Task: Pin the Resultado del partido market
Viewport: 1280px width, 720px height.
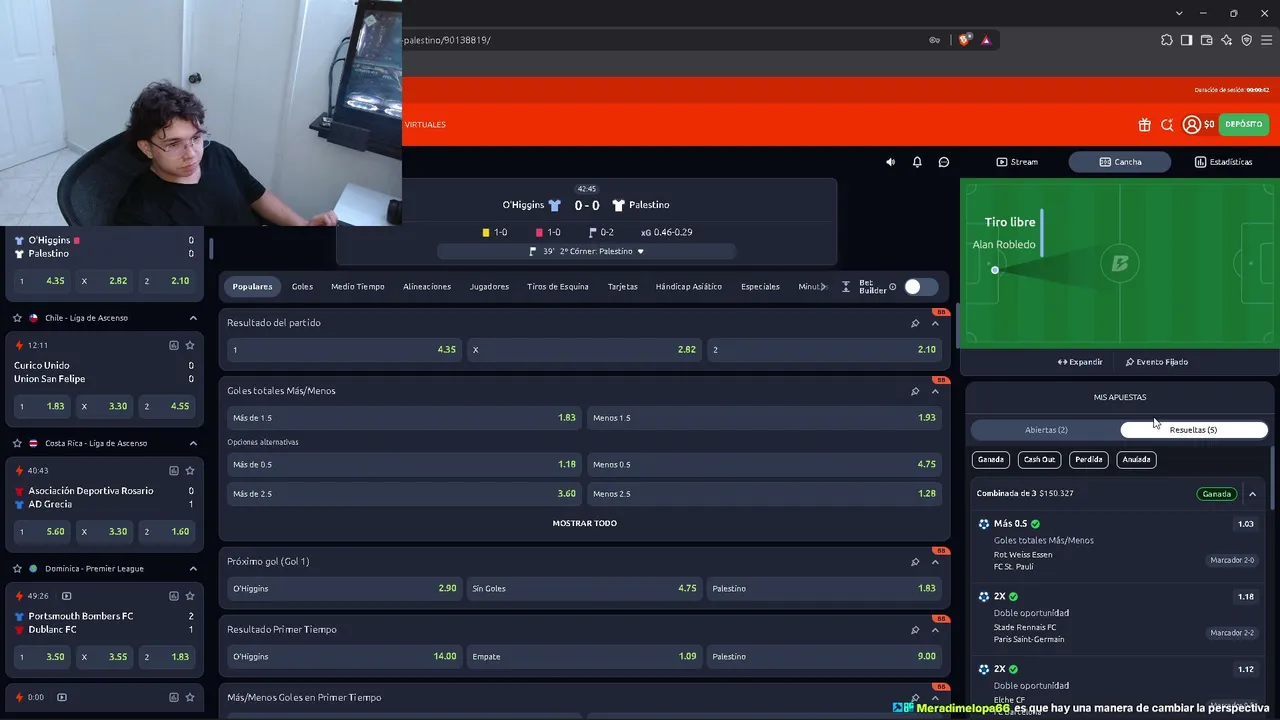Action: click(x=915, y=323)
